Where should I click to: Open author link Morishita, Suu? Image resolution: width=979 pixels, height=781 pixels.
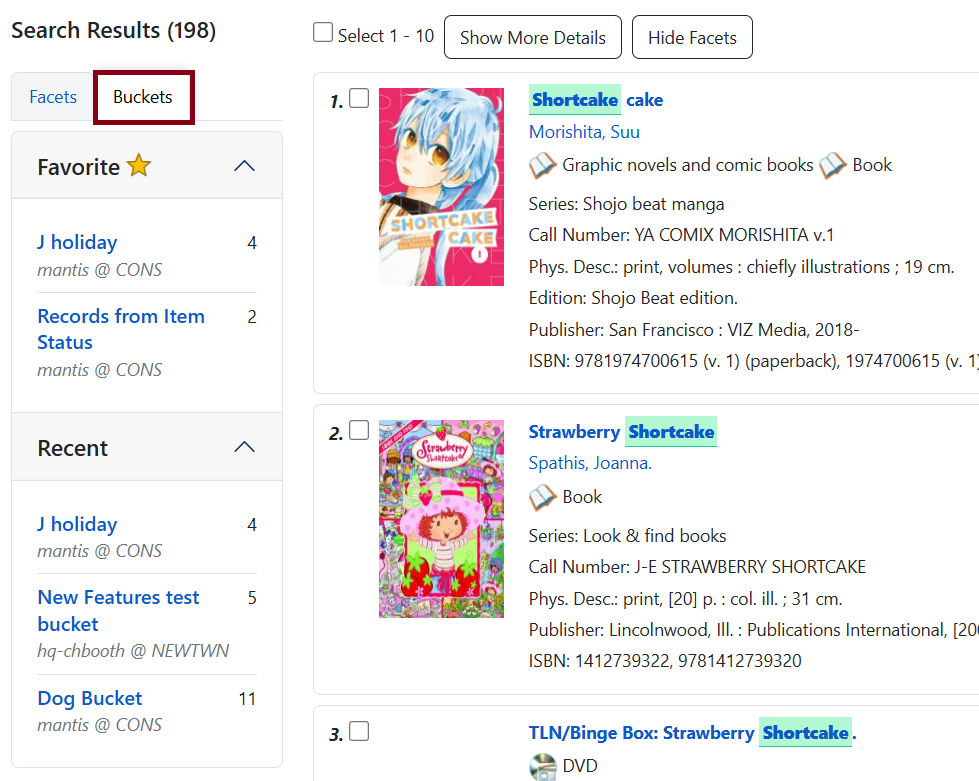584,132
